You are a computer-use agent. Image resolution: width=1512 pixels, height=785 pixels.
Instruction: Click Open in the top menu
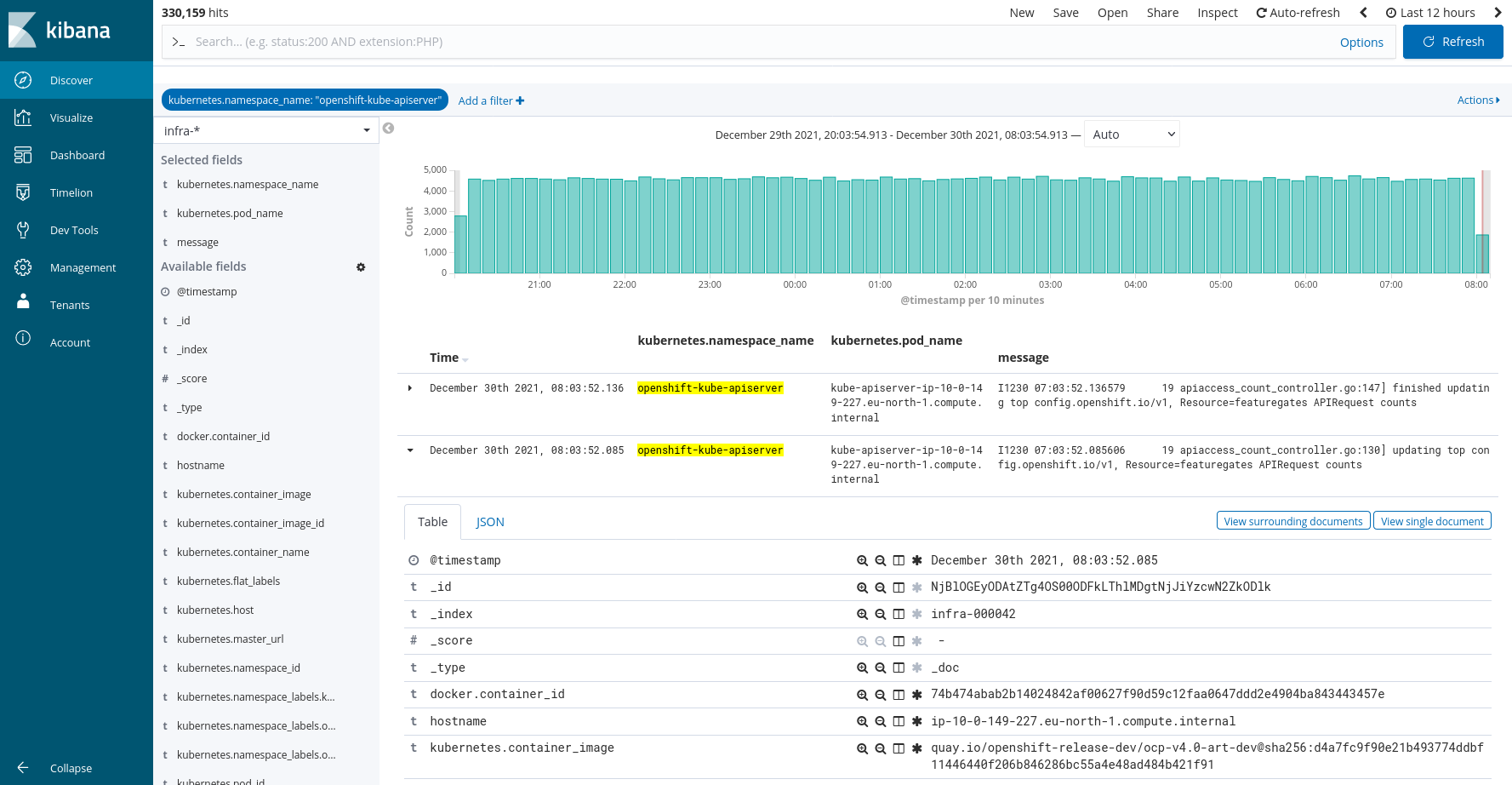pos(1112,13)
